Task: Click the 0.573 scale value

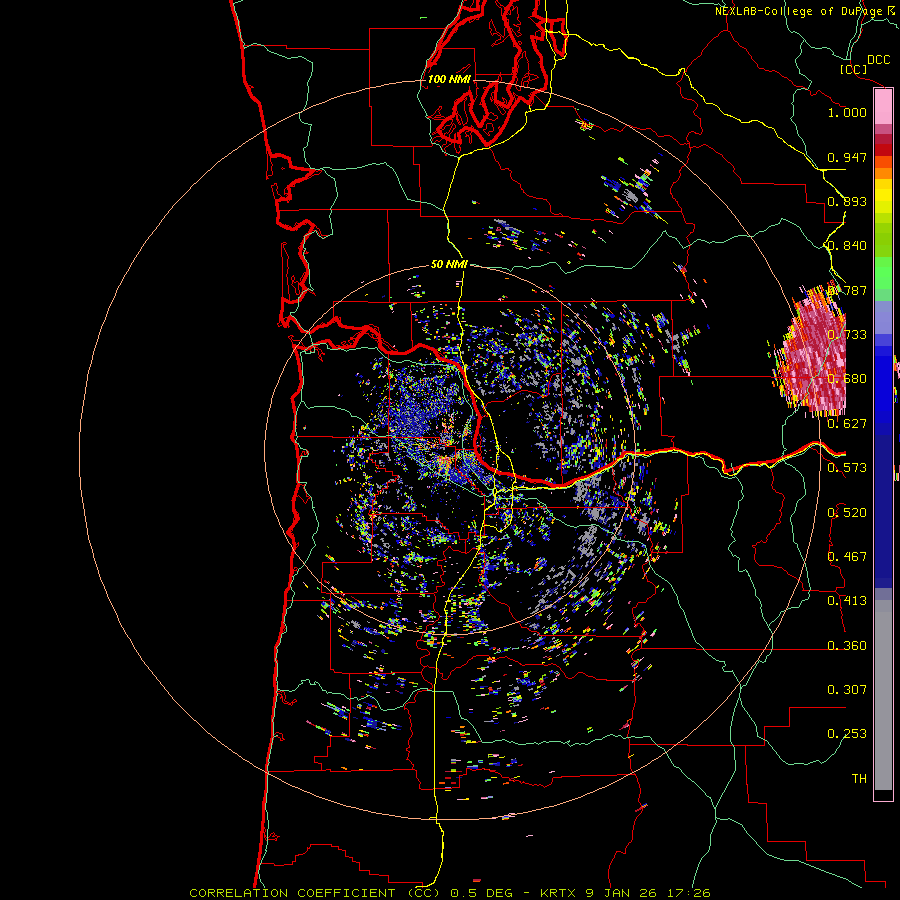Action: [x=847, y=468]
